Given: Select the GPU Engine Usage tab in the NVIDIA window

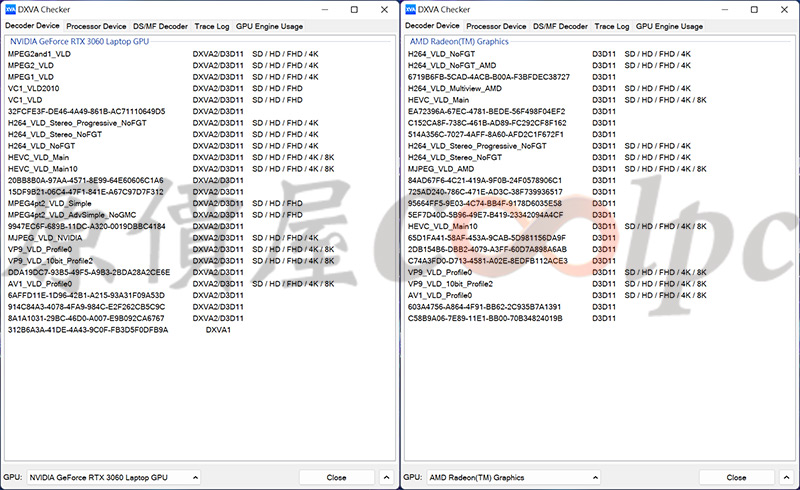Looking at the screenshot, I should 269,26.
